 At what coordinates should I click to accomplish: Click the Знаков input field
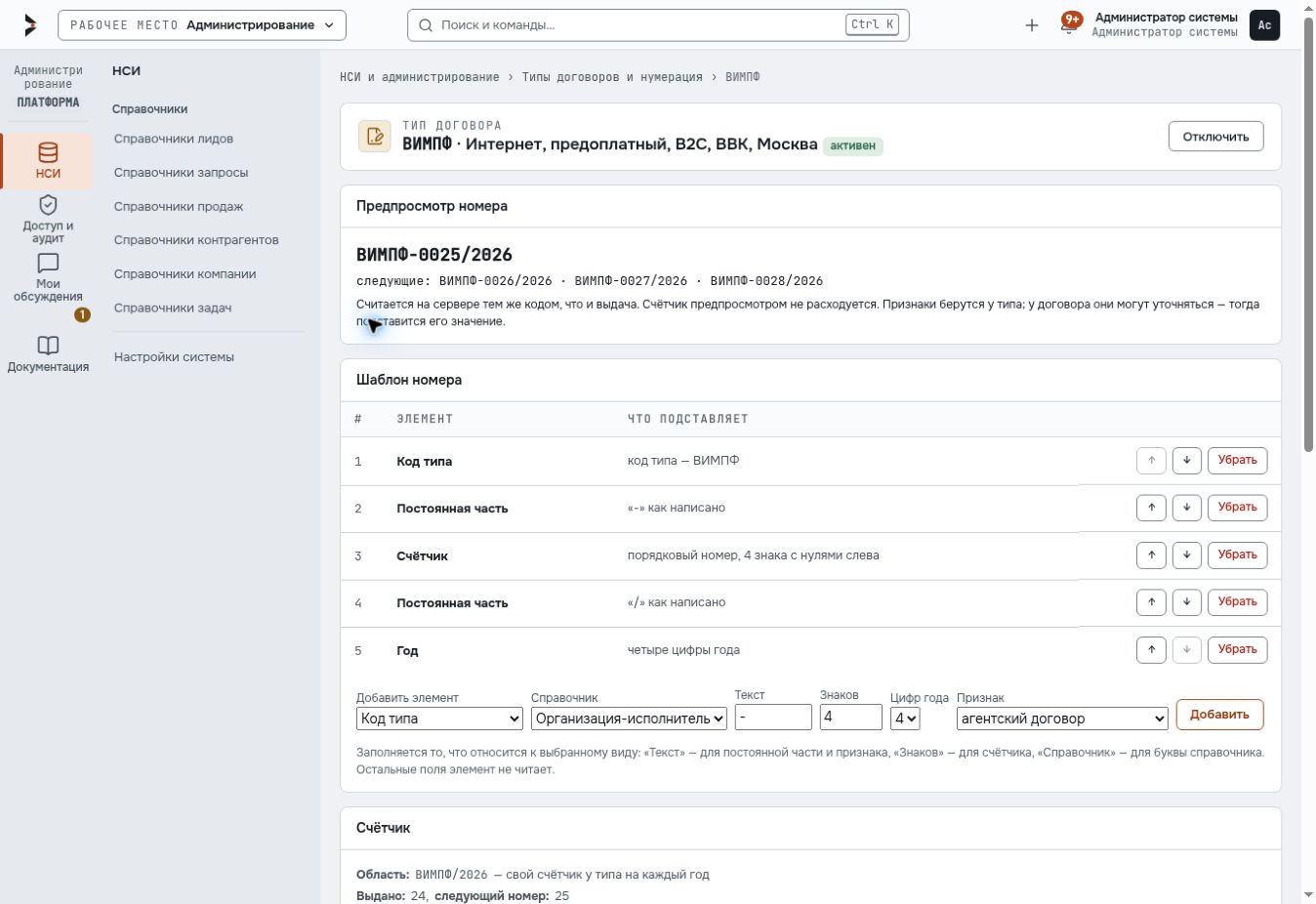click(x=850, y=718)
